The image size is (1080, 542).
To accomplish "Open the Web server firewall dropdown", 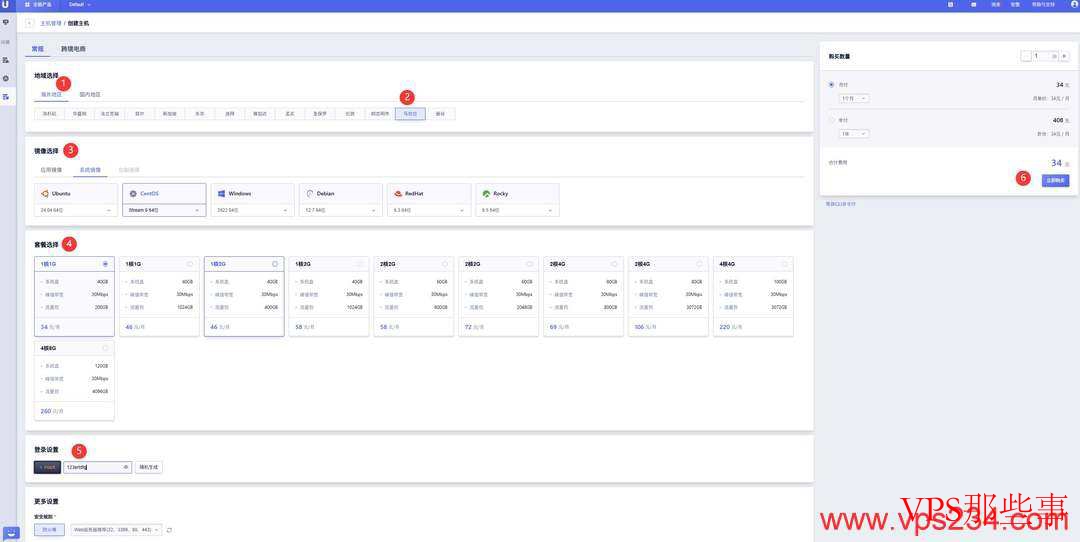I will (x=115, y=529).
